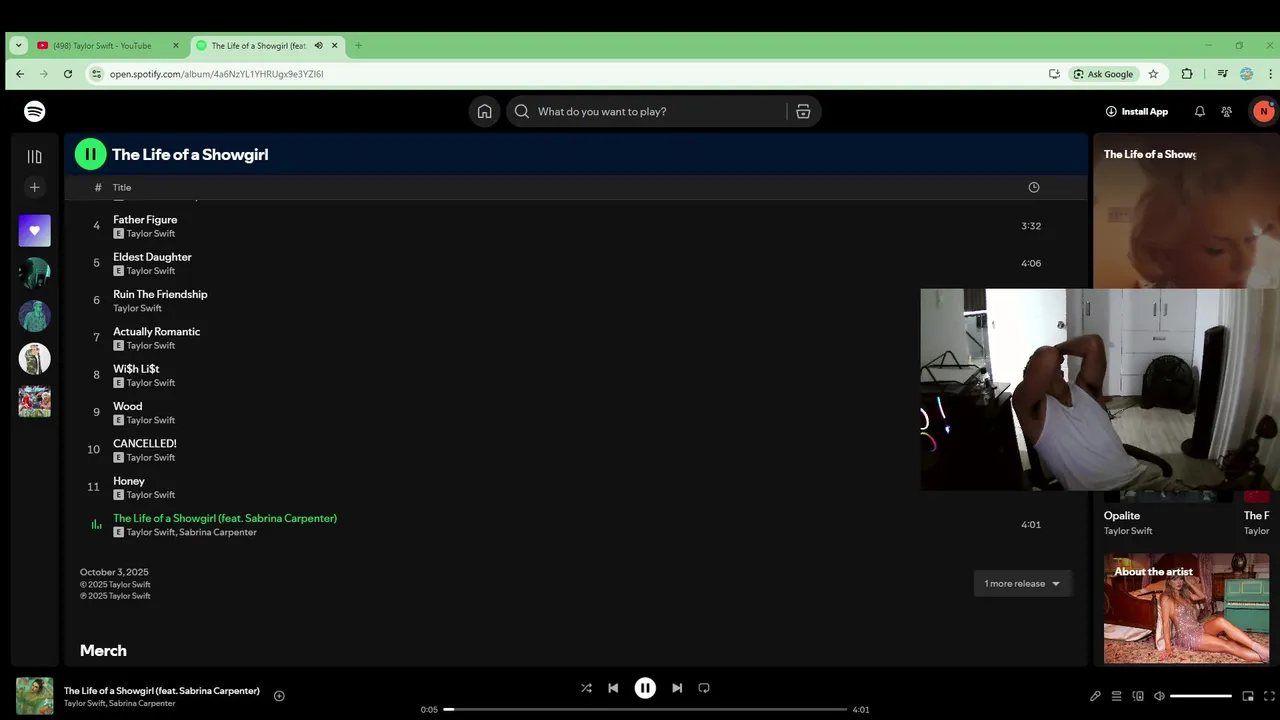Viewport: 1280px width, 720px height.
Task: Mute the Spotify tab audio icon
Action: coord(318,45)
